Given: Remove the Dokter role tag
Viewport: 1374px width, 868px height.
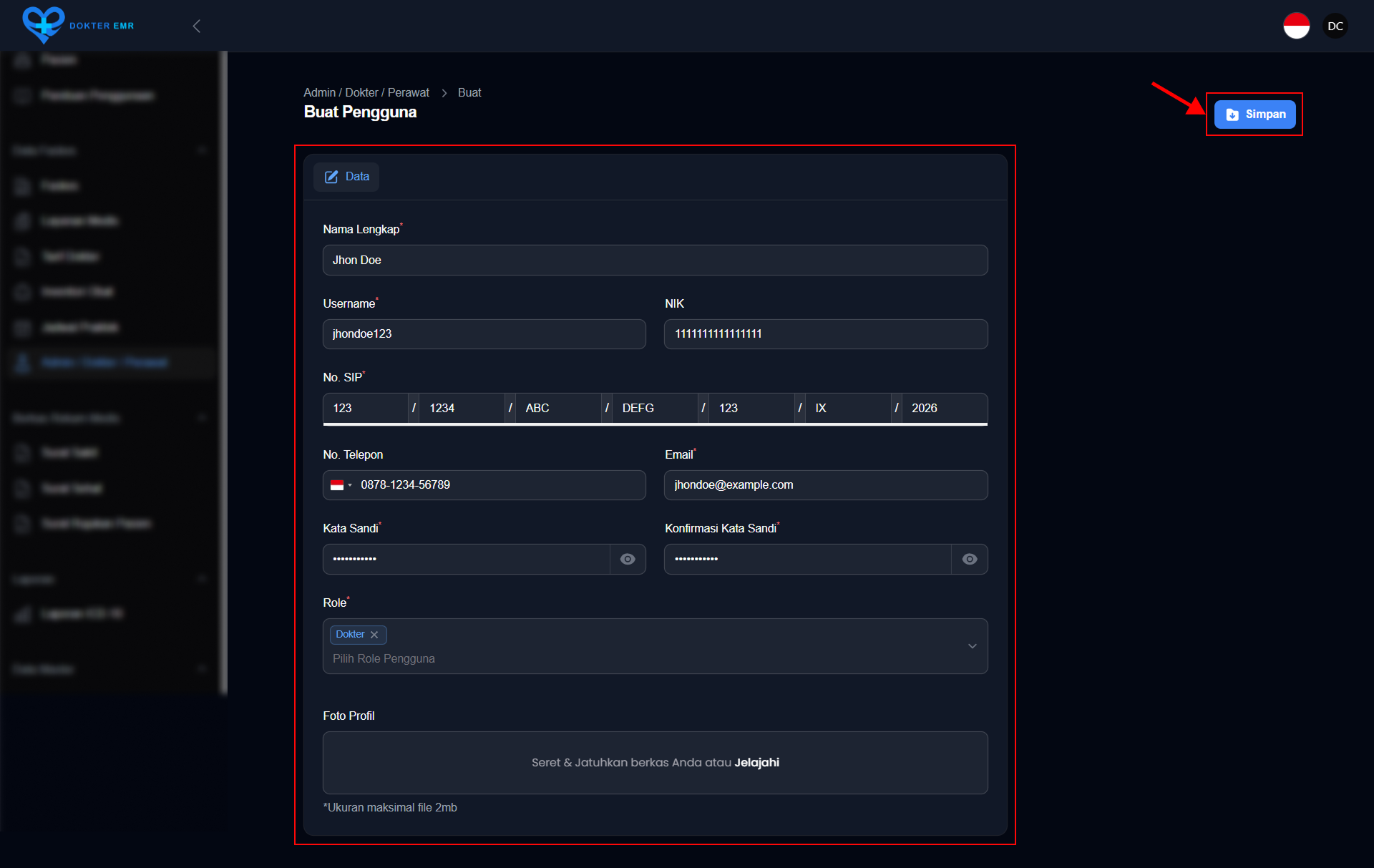Looking at the screenshot, I should click(x=374, y=635).
